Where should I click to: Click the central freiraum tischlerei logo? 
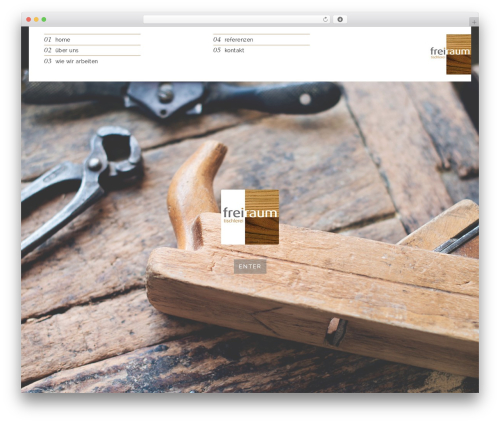coord(250,217)
